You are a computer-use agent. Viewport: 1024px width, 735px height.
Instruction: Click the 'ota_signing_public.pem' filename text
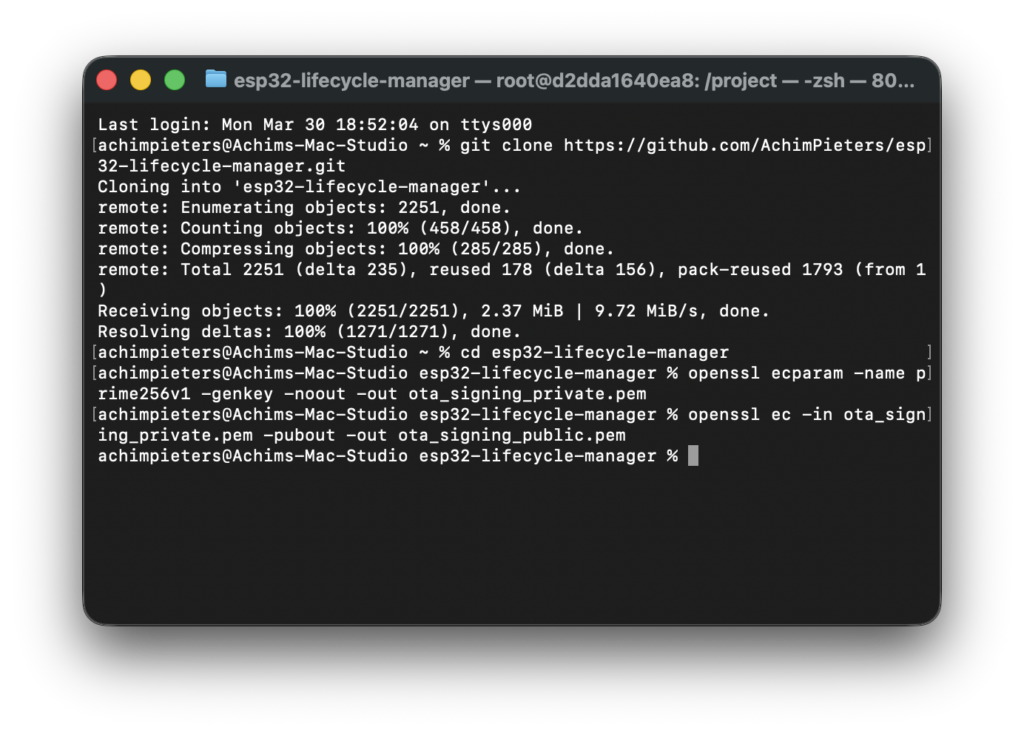(x=511, y=435)
